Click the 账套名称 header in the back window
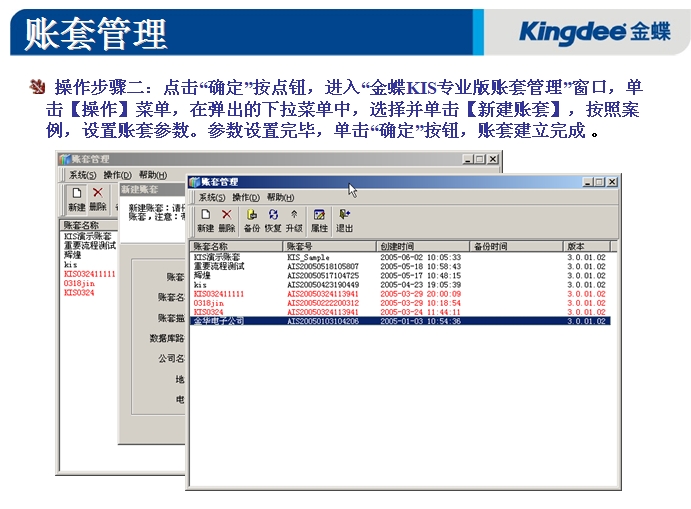 coord(89,225)
